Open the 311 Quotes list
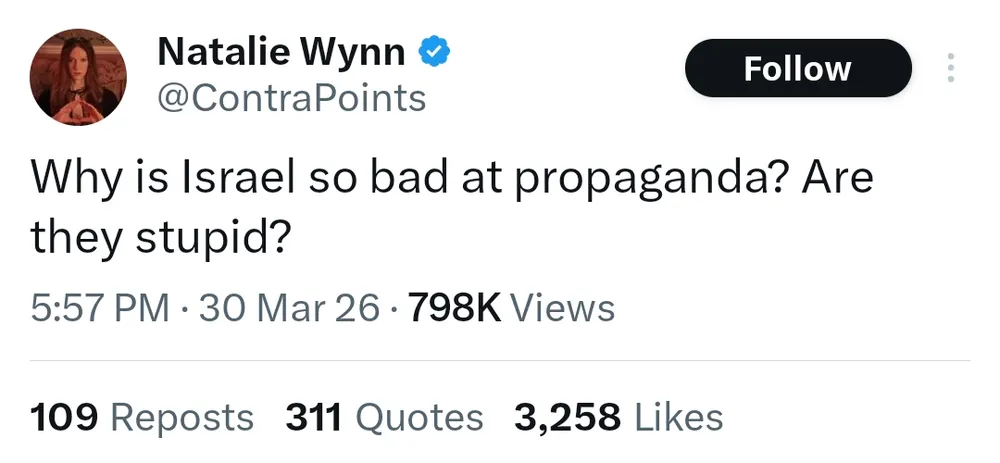Viewport: 1000px width, 463px height. tap(384, 417)
